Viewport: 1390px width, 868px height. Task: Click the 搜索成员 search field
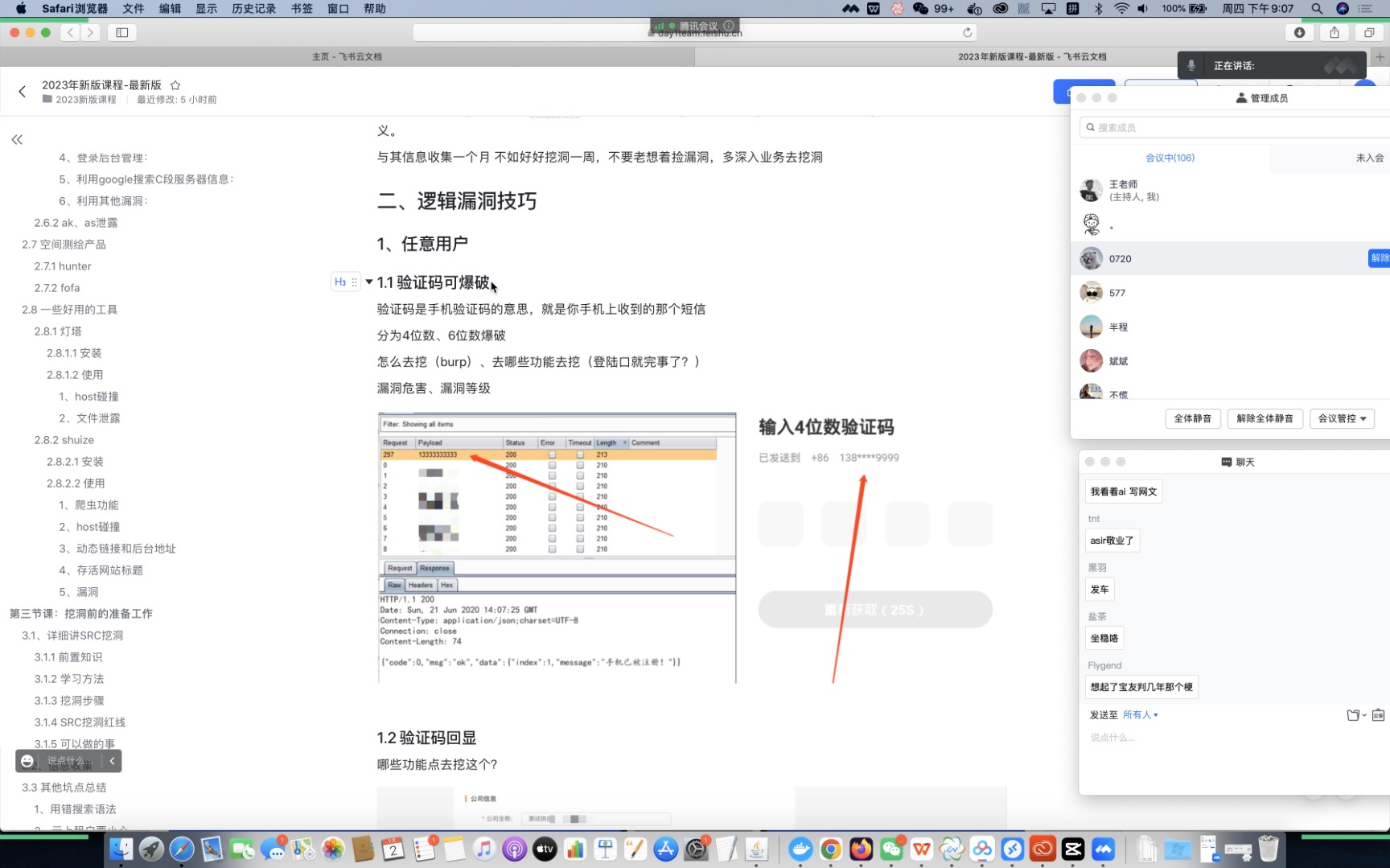[x=1235, y=127]
